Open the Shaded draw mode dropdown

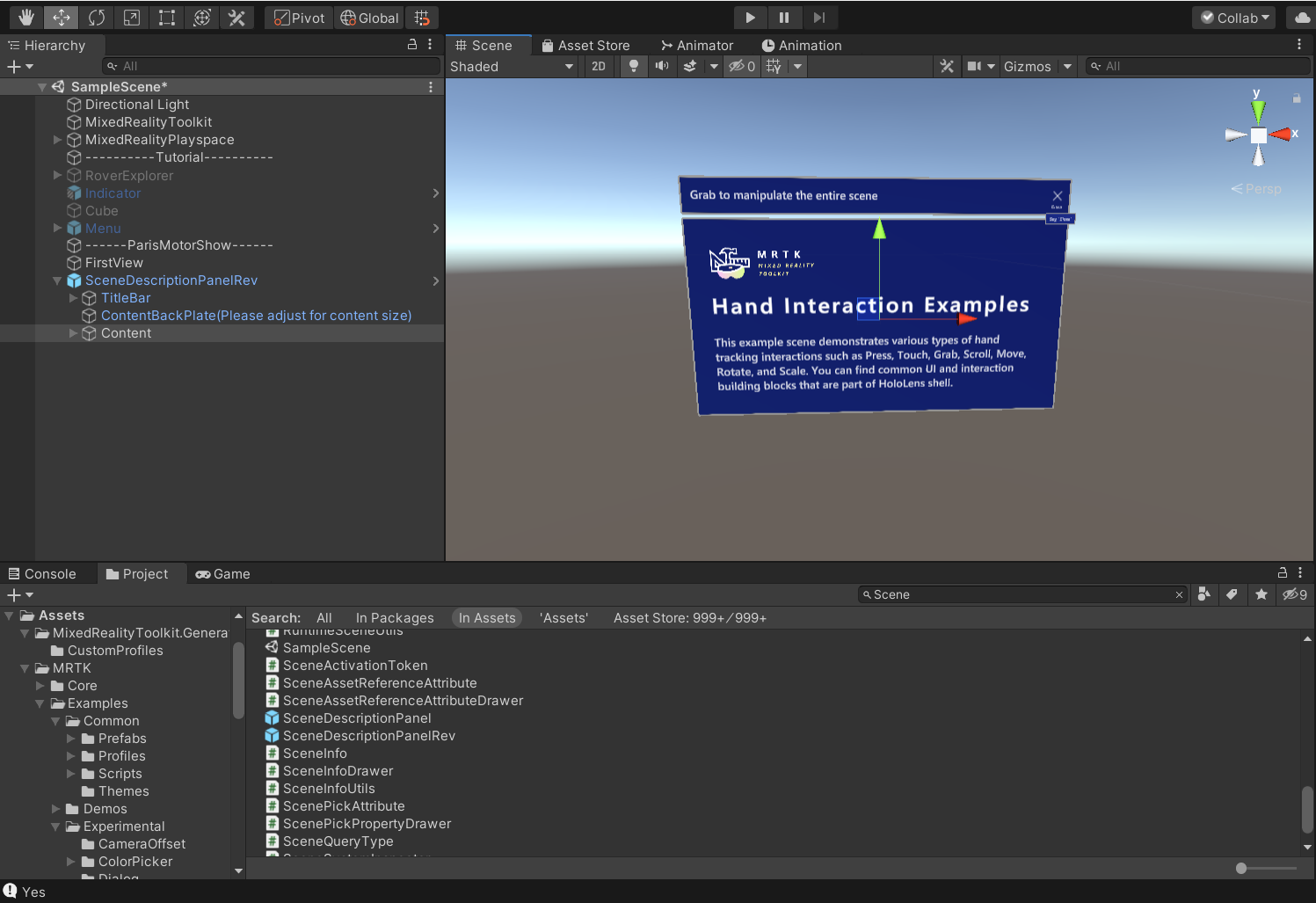[x=512, y=66]
